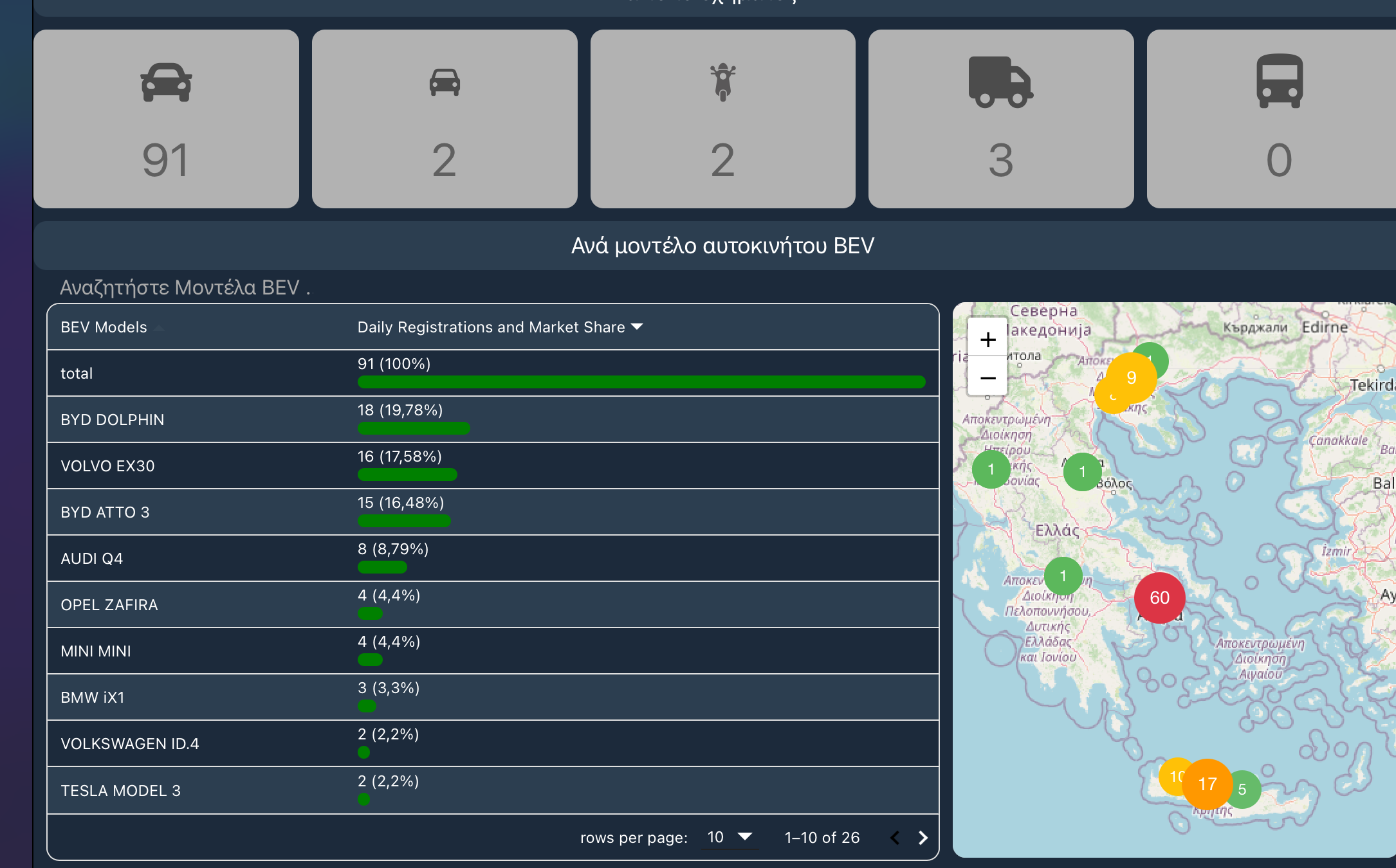Screen dimensions: 1396x868
Task: Click the BYD DOLPHIN 19,78% bar
Action: point(414,428)
